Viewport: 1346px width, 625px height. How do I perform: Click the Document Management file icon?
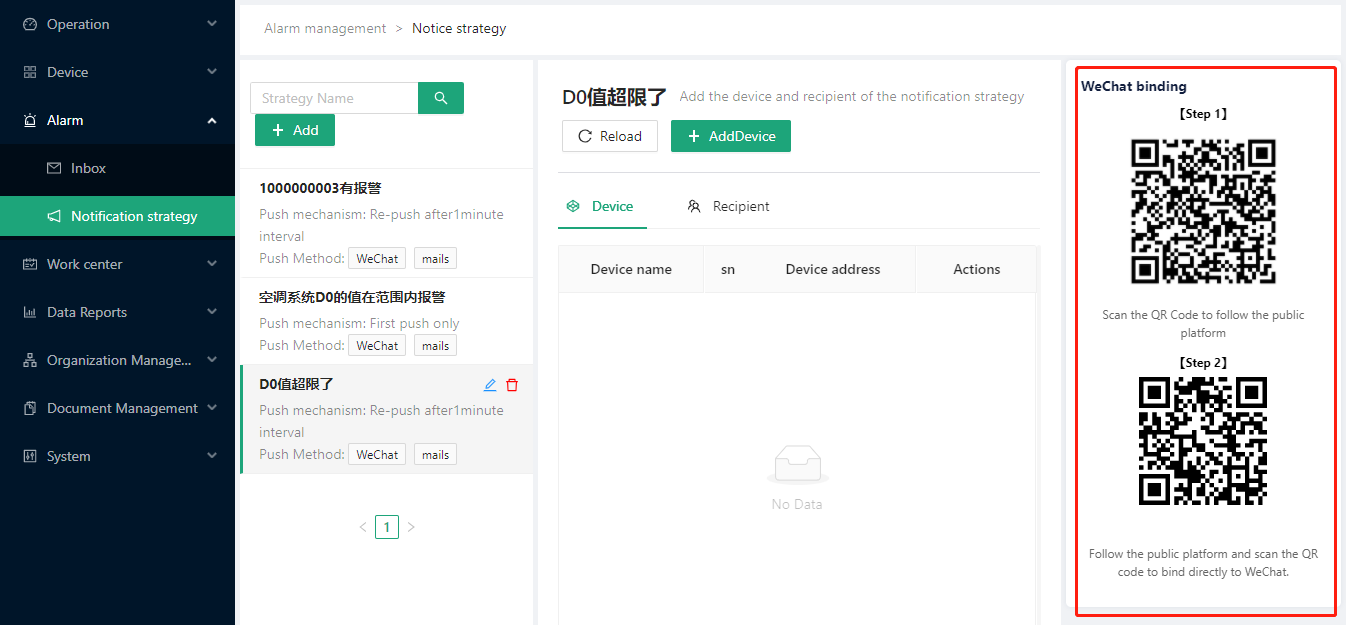[30, 408]
